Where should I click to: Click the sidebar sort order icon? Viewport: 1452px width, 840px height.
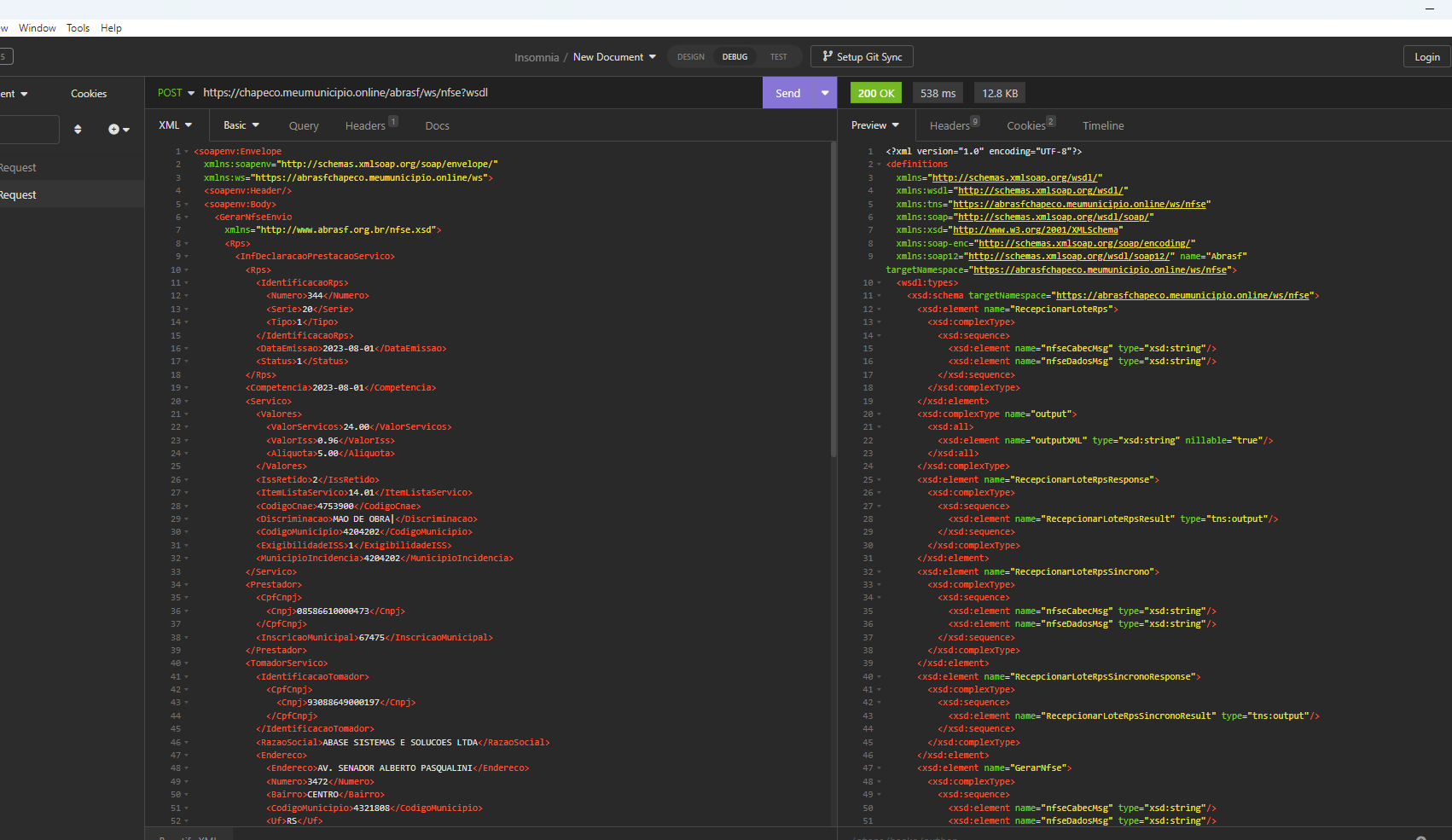point(78,130)
